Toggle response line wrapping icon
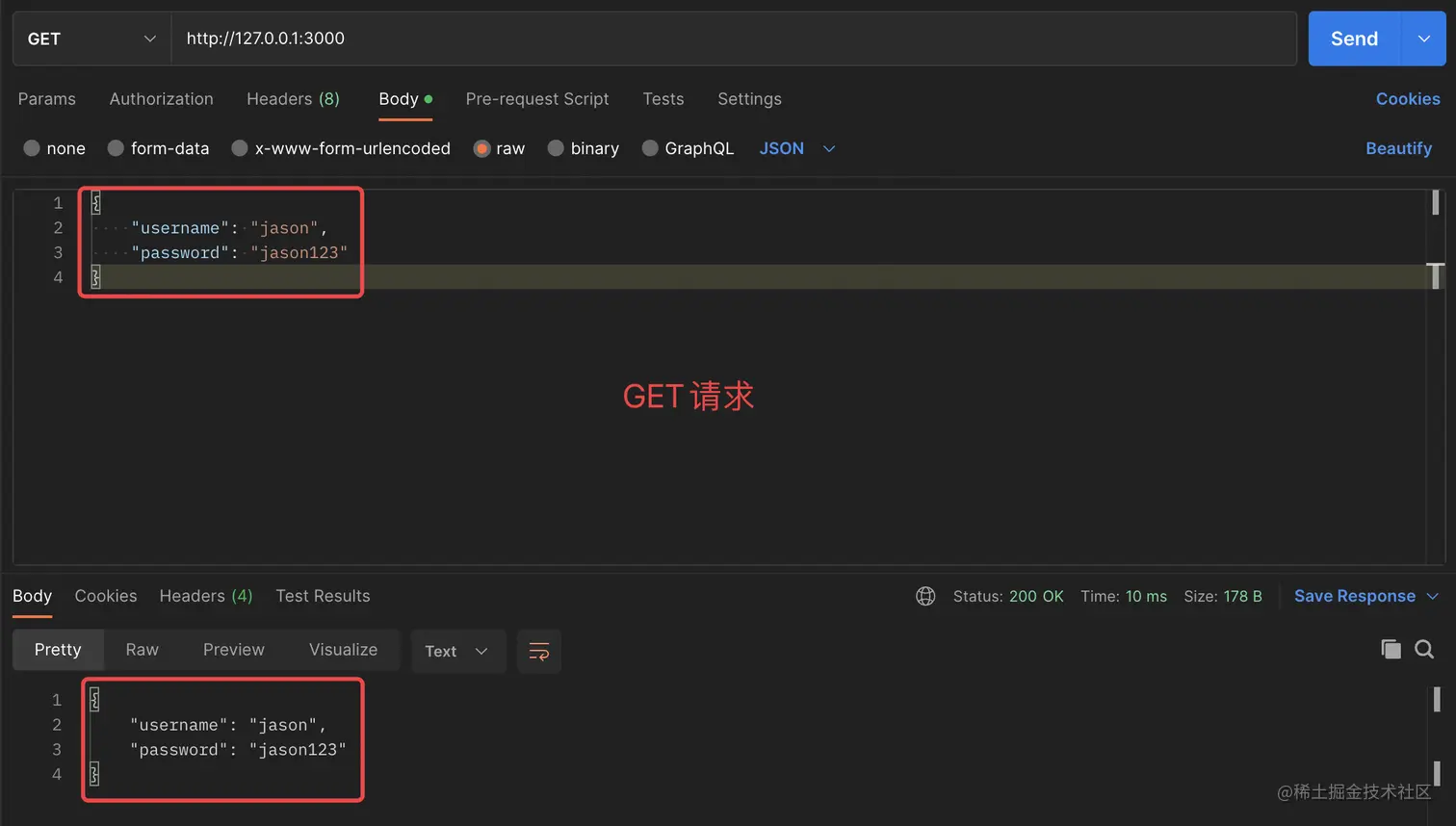The height and width of the screenshot is (826, 1456). (x=538, y=651)
